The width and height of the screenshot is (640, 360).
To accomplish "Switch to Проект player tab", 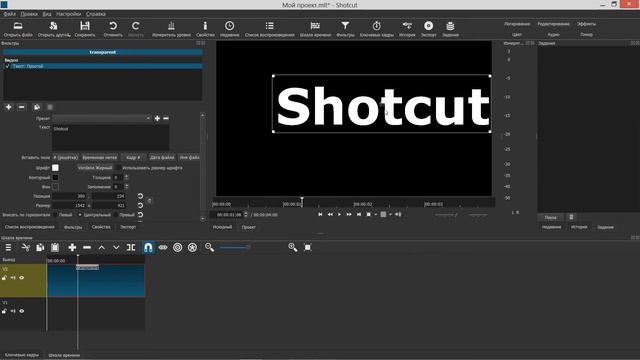I will click(249, 227).
